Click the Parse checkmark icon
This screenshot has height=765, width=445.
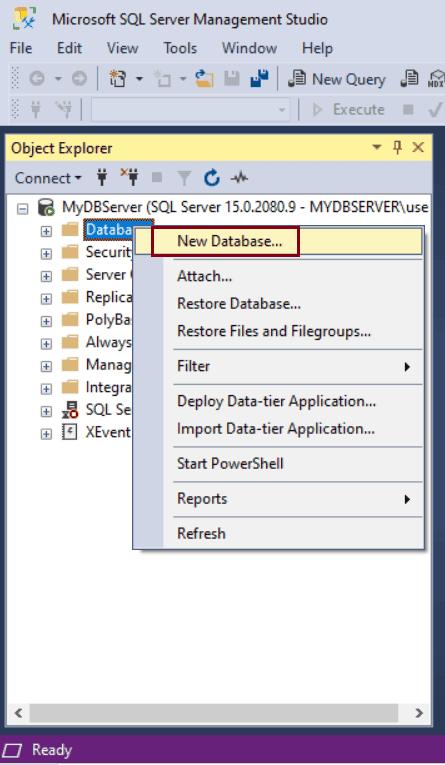click(x=435, y=109)
